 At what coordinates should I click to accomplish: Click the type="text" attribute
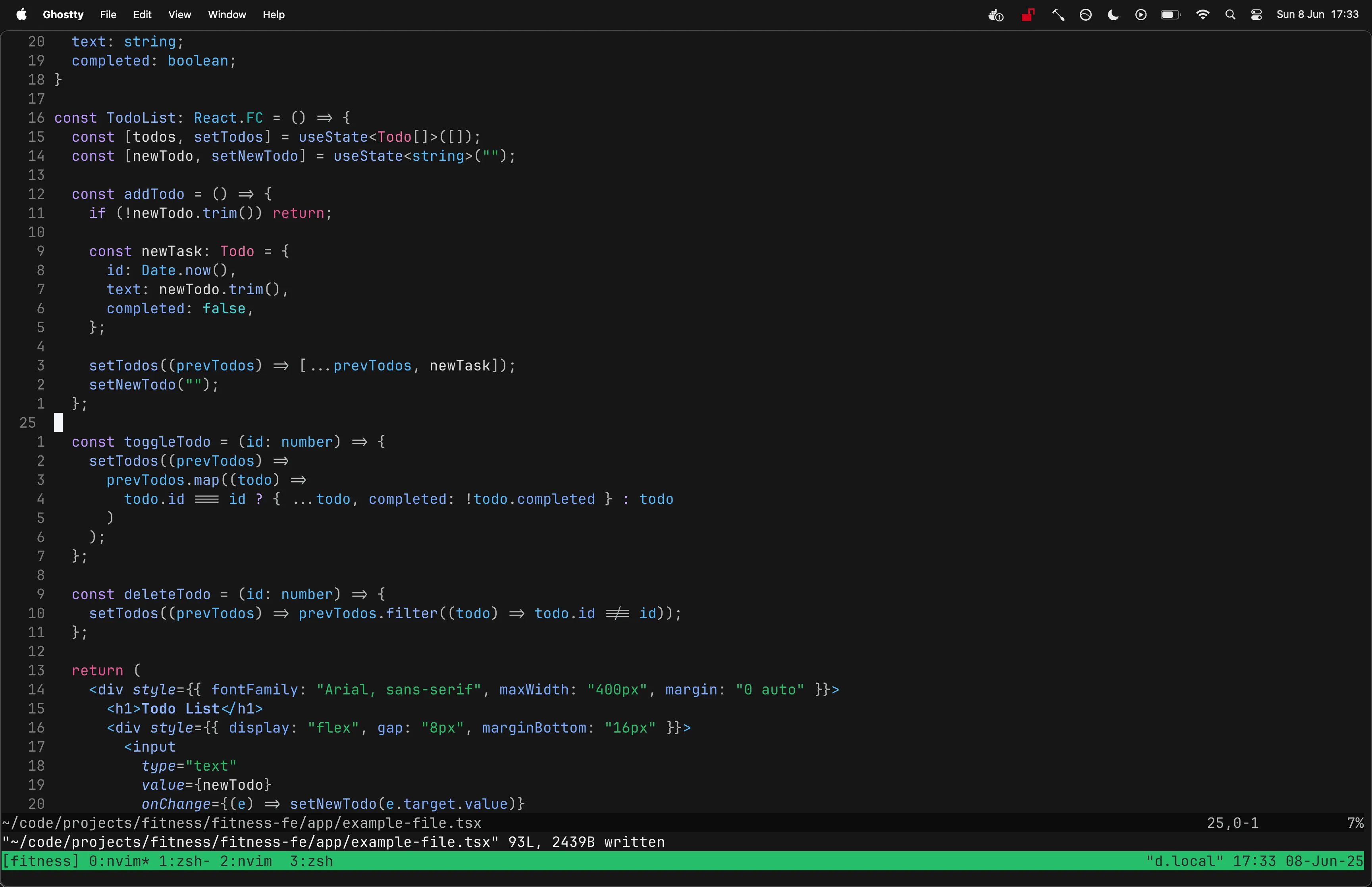tap(189, 766)
